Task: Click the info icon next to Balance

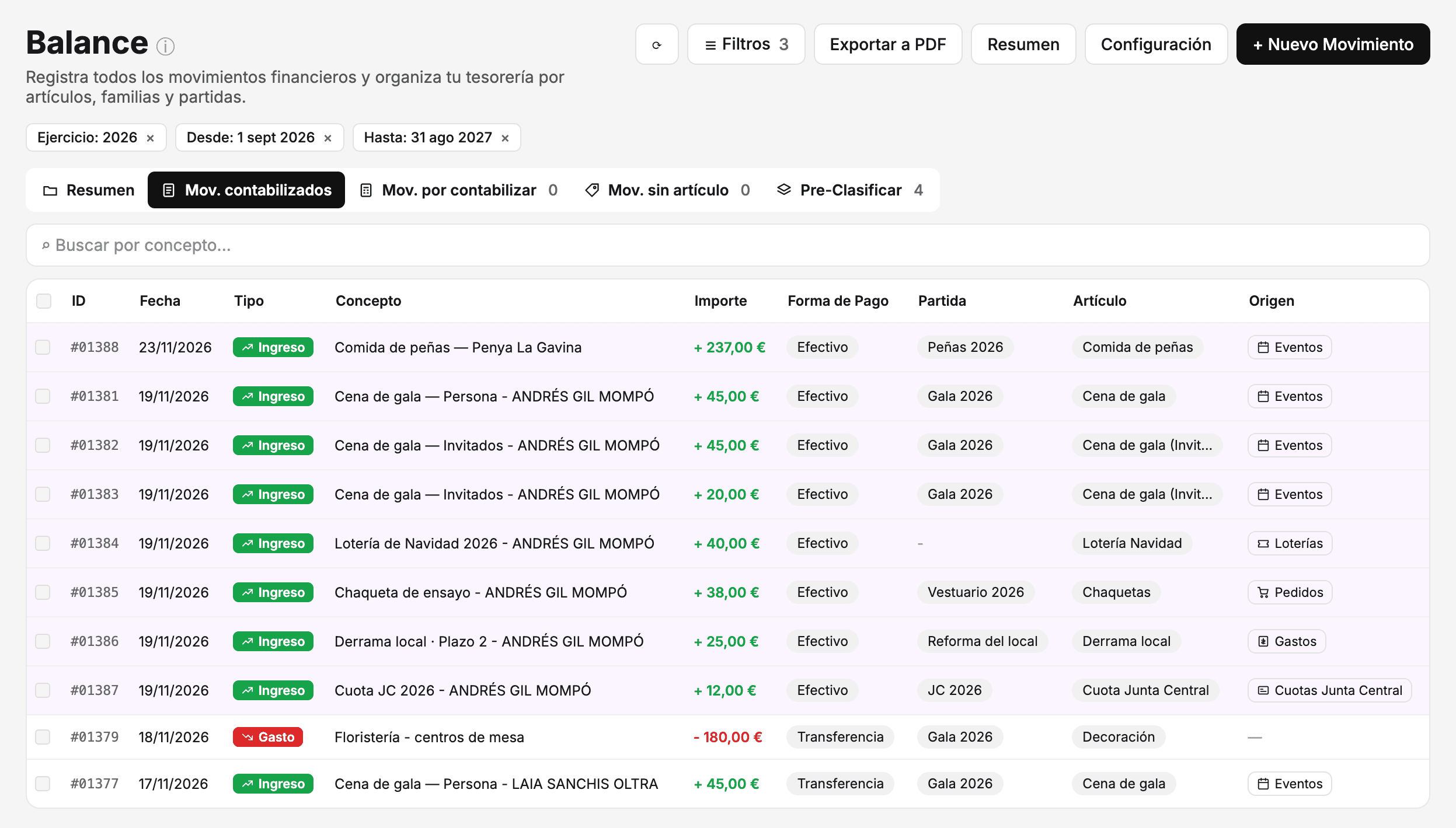Action: click(165, 46)
